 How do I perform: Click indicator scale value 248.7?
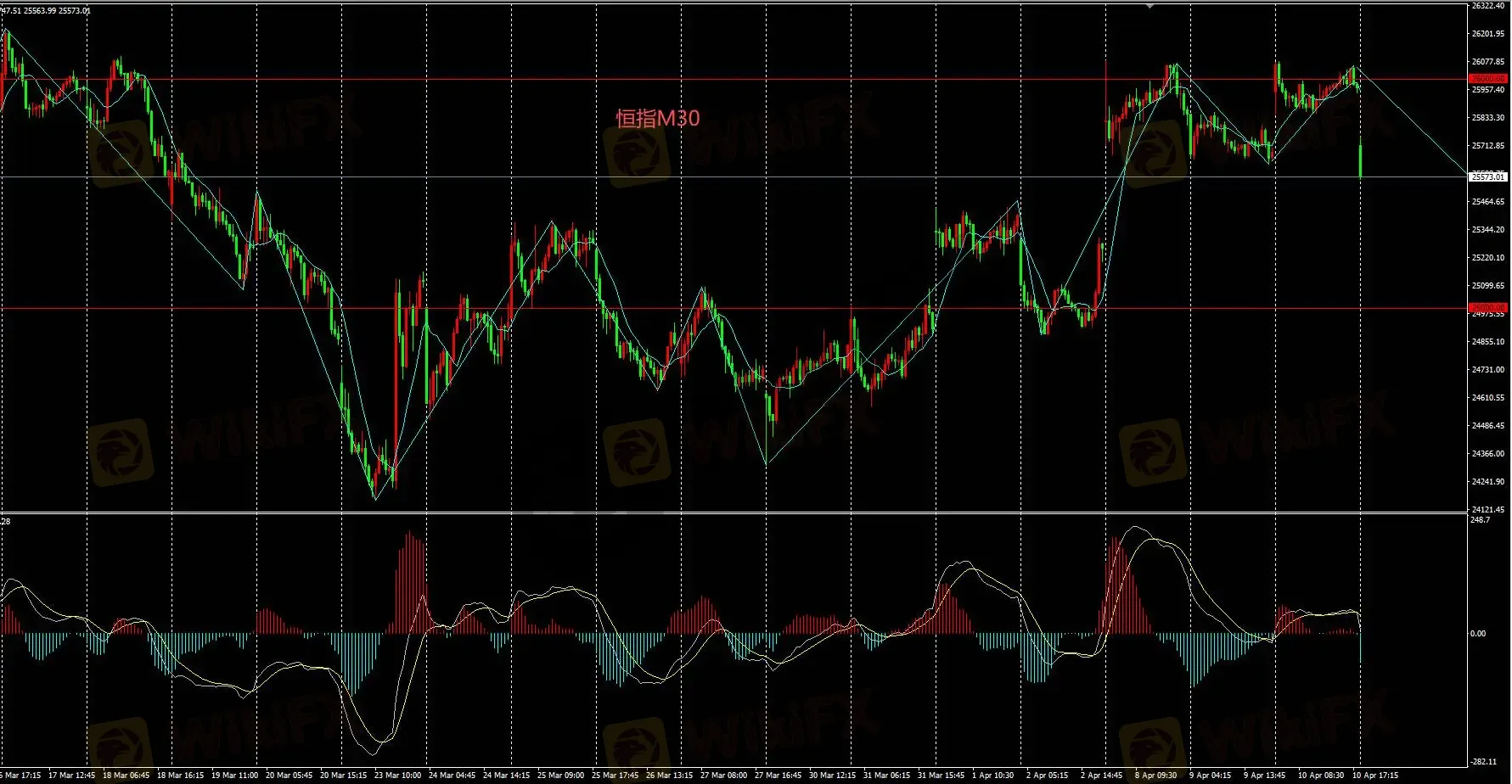click(x=1481, y=520)
